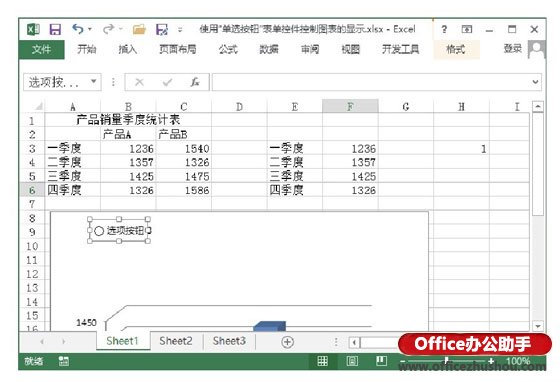Image resolution: width=560 pixels, height=382 pixels.
Task: Click the Select All corner triangle
Action: 39,106
